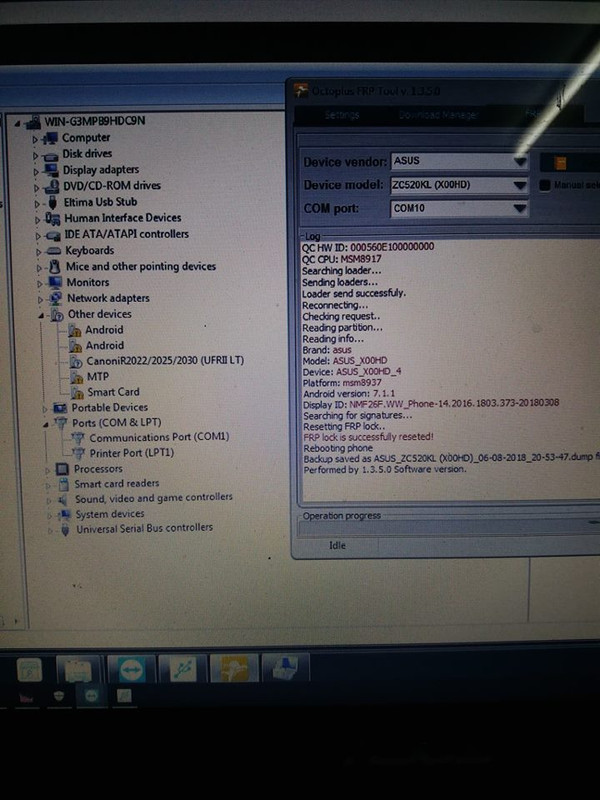Click the shield icon in the lower taskbar row

point(59,695)
